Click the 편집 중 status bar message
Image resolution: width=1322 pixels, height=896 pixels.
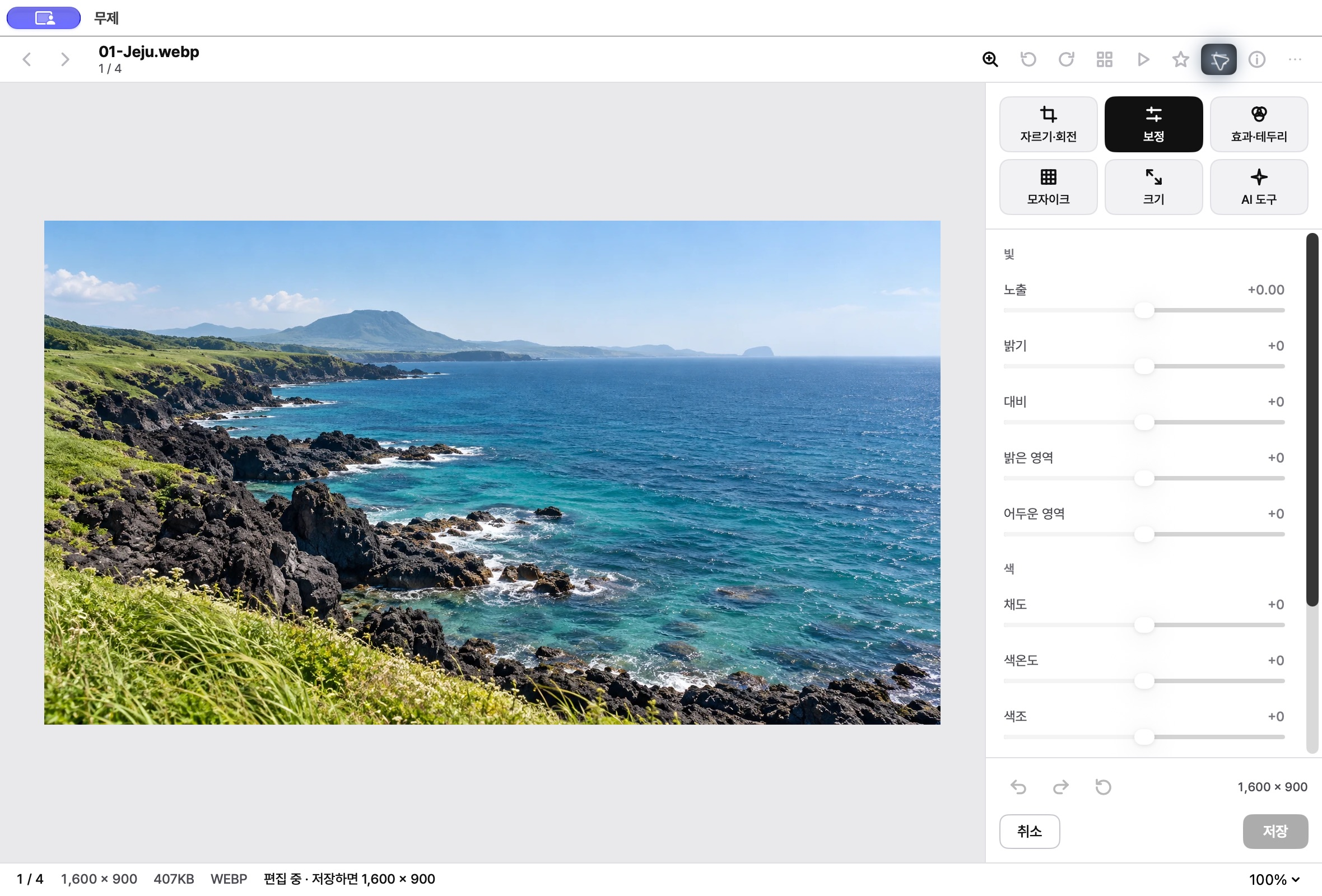pos(350,879)
